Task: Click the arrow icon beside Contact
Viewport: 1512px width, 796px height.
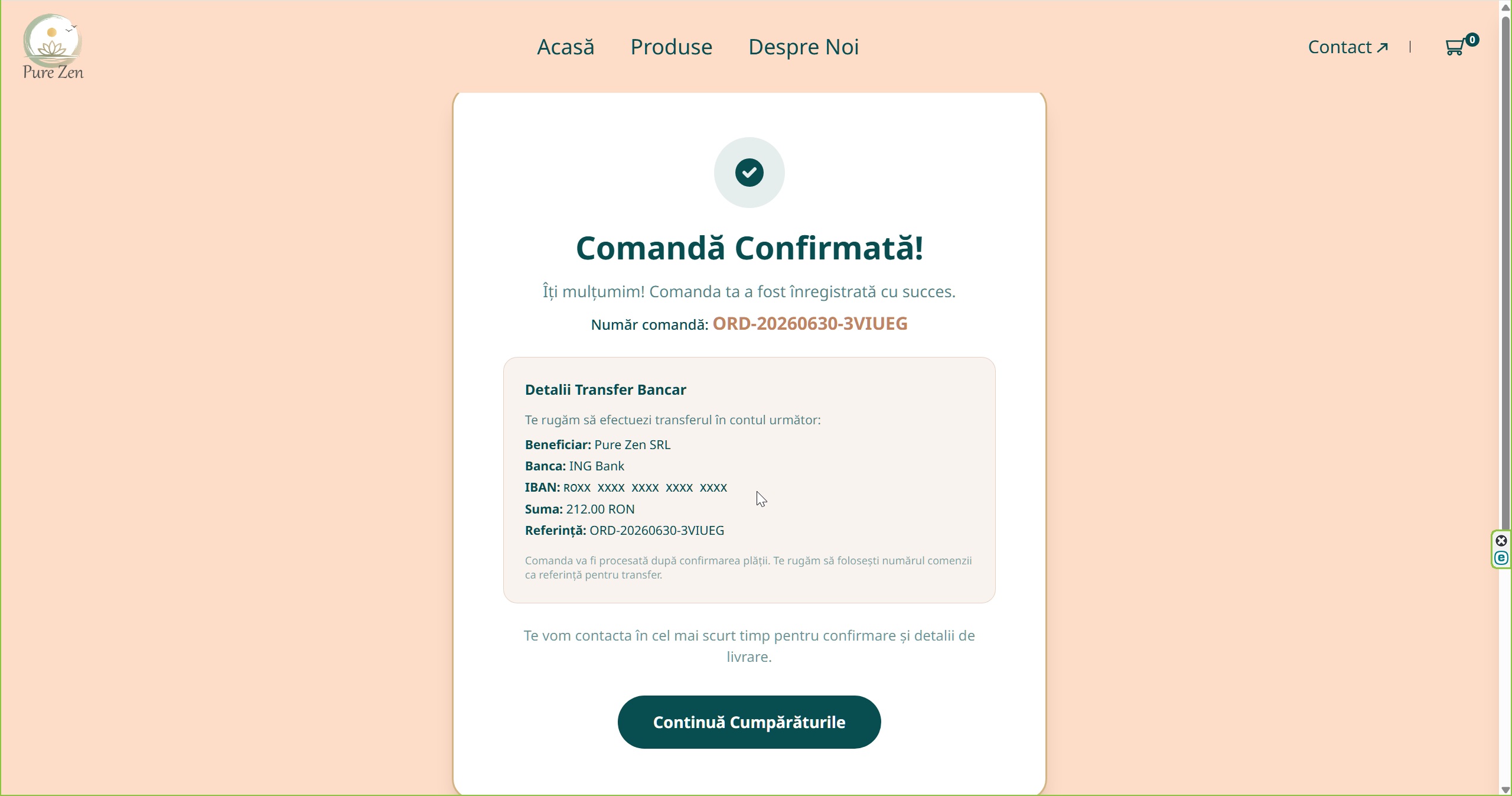Action: (x=1382, y=48)
